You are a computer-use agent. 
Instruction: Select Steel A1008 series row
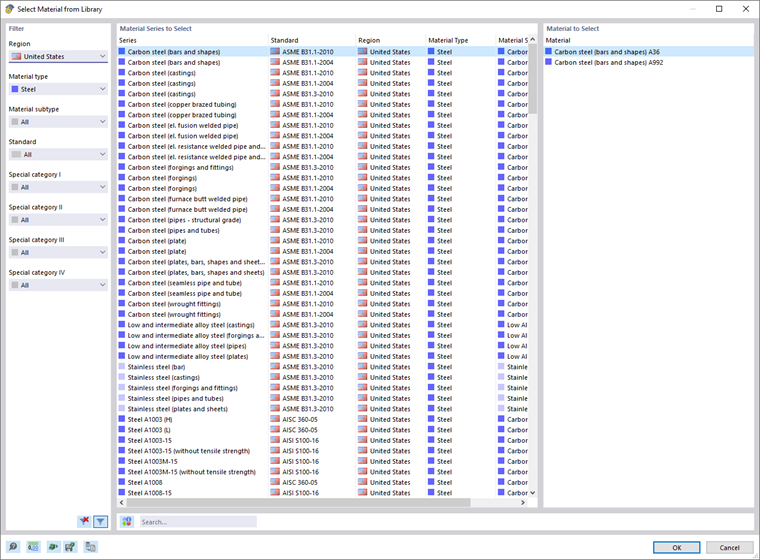click(x=323, y=482)
